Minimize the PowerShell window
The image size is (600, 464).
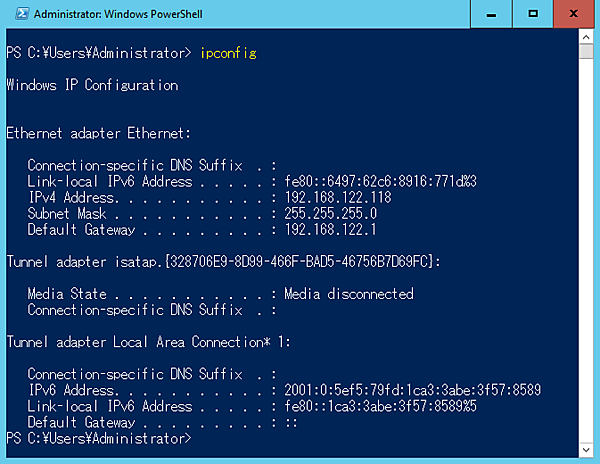click(x=490, y=14)
